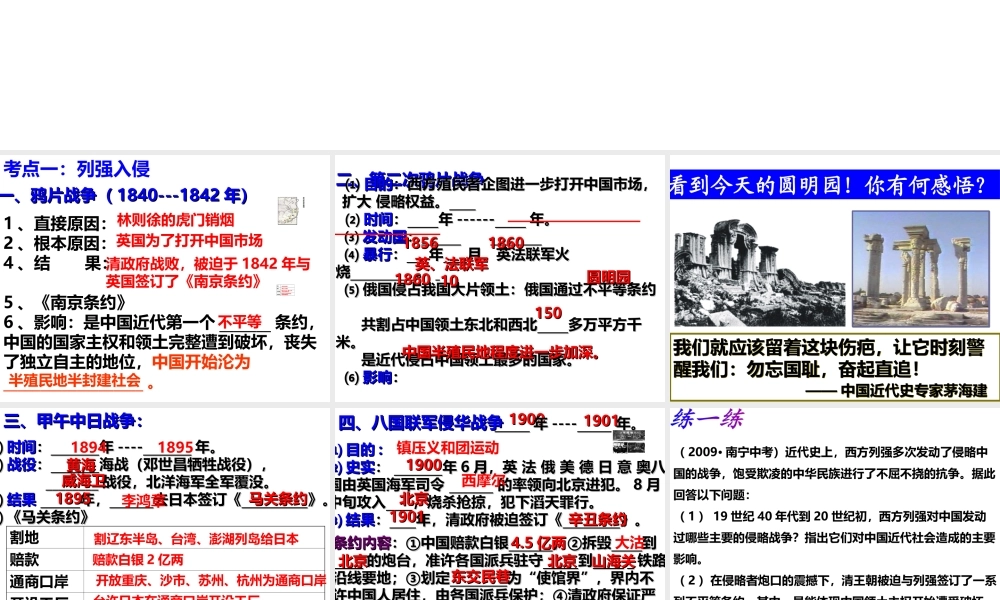The image size is (1000, 600).
Task: Select the blue label (6) 影响
Action: tap(371, 378)
